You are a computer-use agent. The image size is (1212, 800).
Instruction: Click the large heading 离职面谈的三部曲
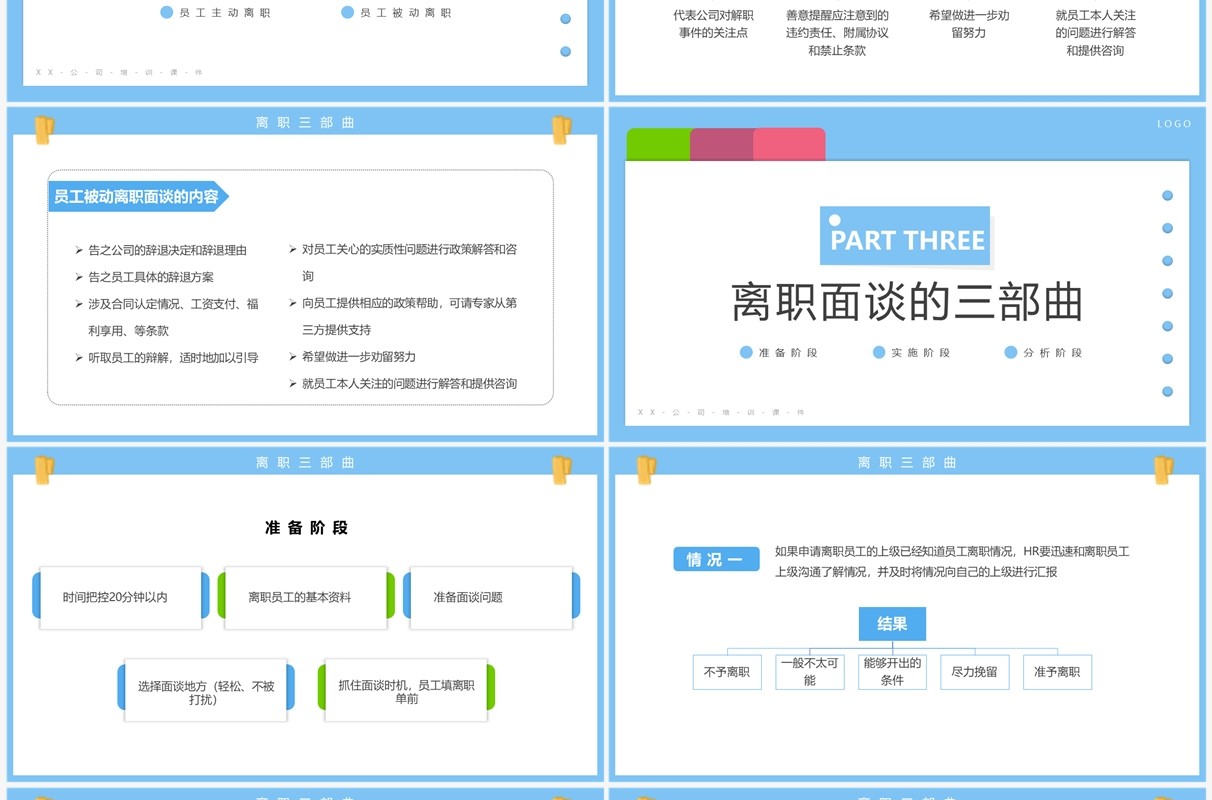coord(907,303)
